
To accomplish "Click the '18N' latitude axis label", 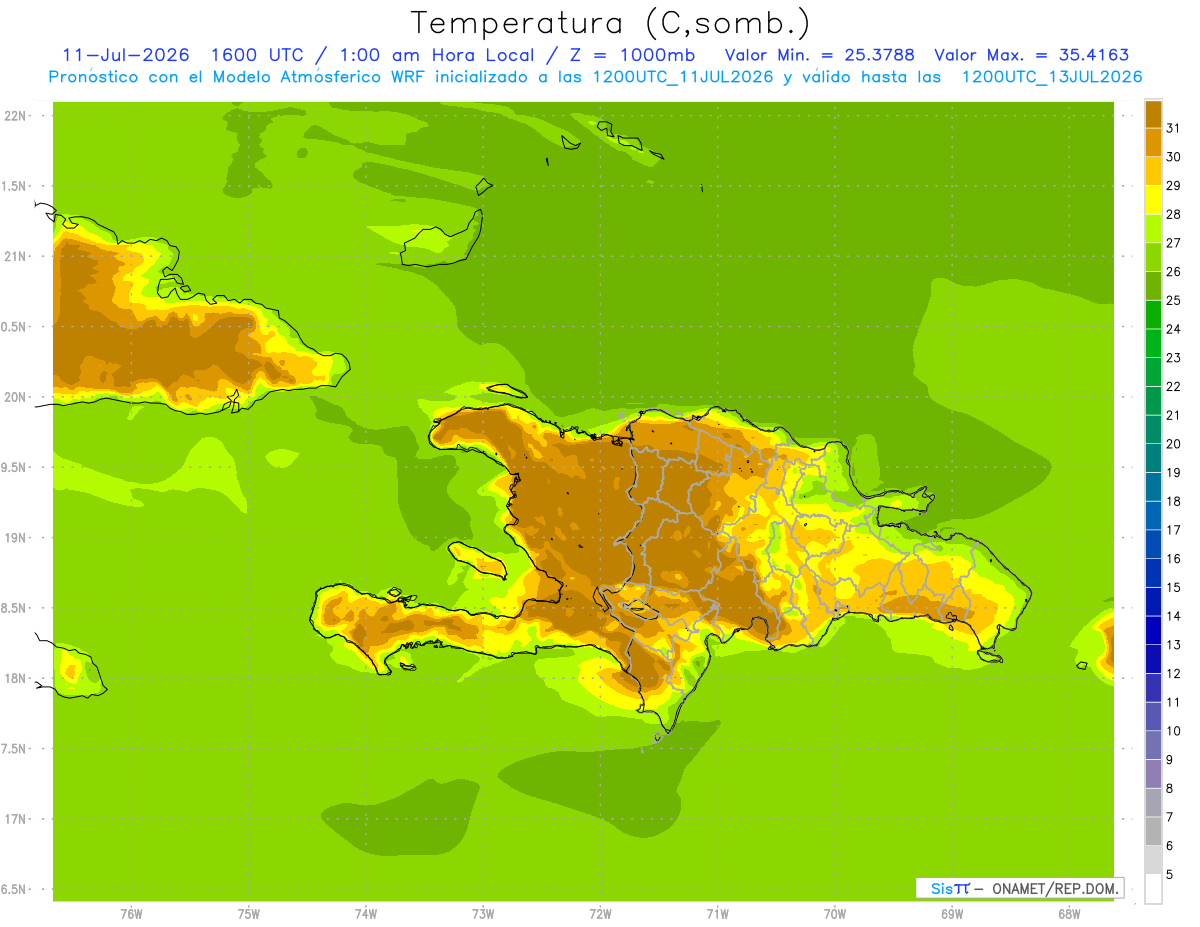I will [x=15, y=678].
